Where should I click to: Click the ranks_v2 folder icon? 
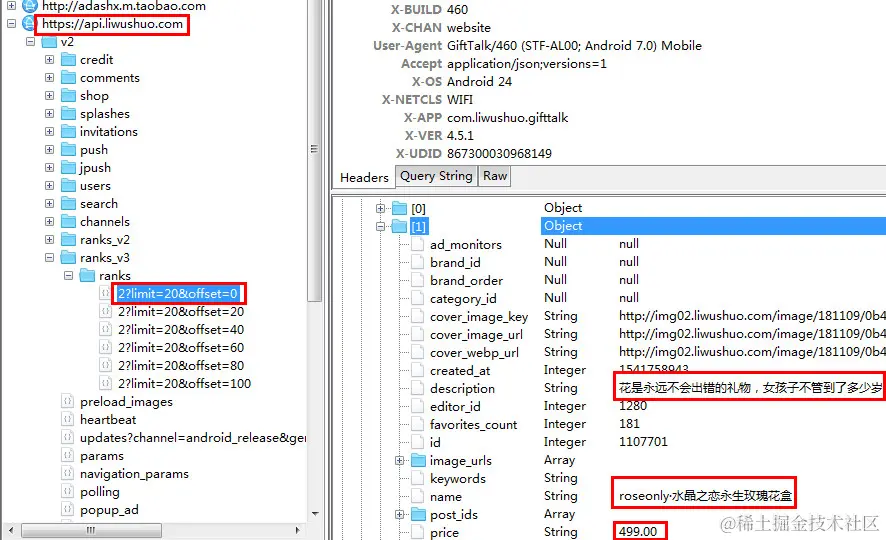click(x=68, y=239)
